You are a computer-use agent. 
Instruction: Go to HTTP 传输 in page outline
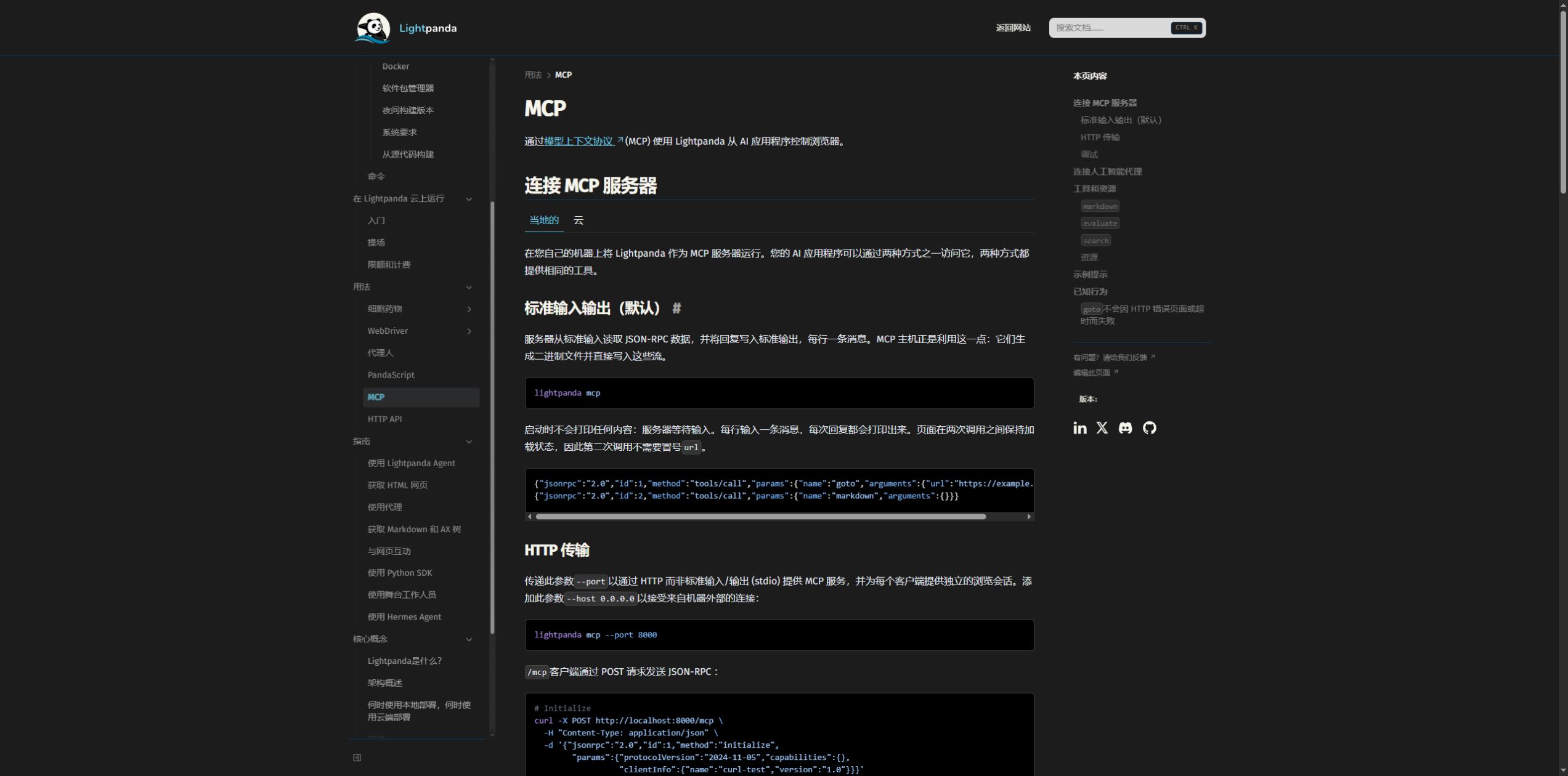tap(1100, 137)
